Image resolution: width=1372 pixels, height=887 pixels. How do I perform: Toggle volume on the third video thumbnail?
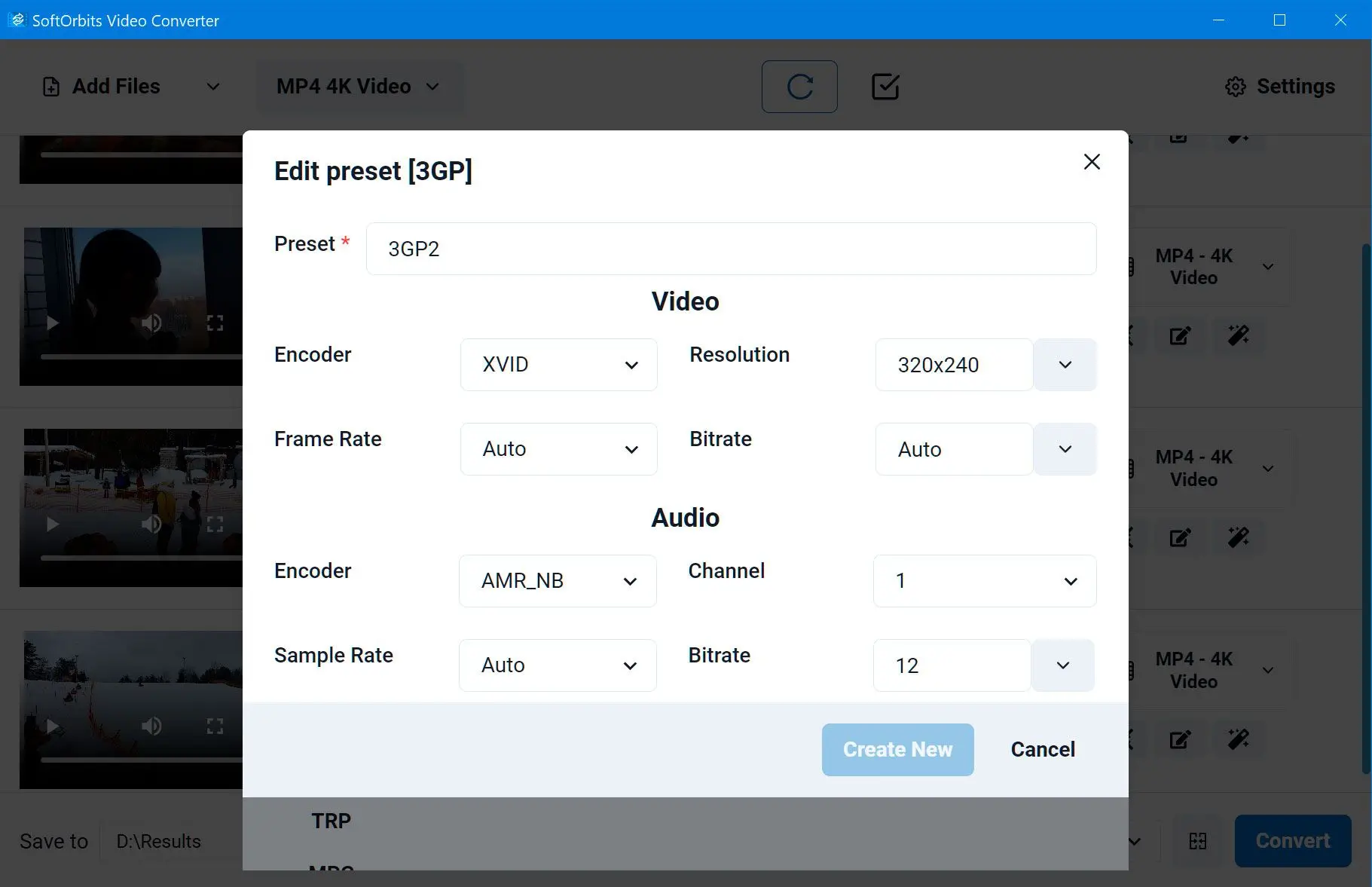point(151,524)
